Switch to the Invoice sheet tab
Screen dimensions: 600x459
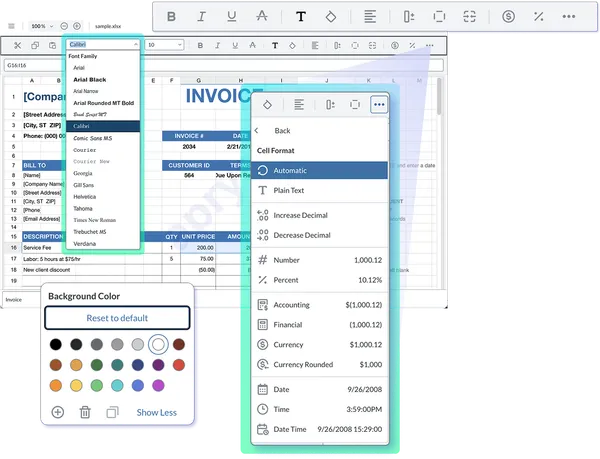tap(14, 299)
